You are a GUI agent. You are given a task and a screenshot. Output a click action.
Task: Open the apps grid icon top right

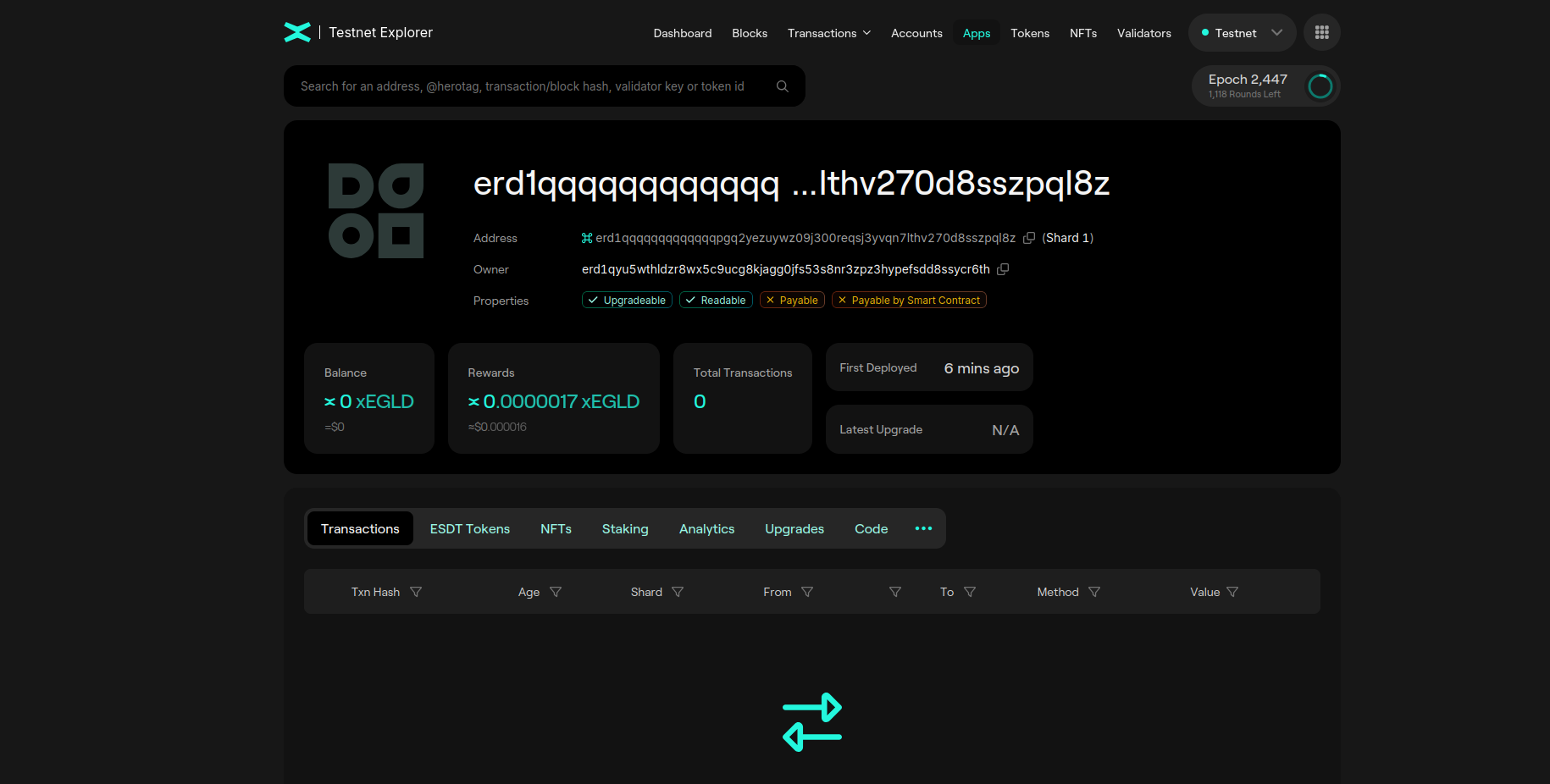[1321, 32]
